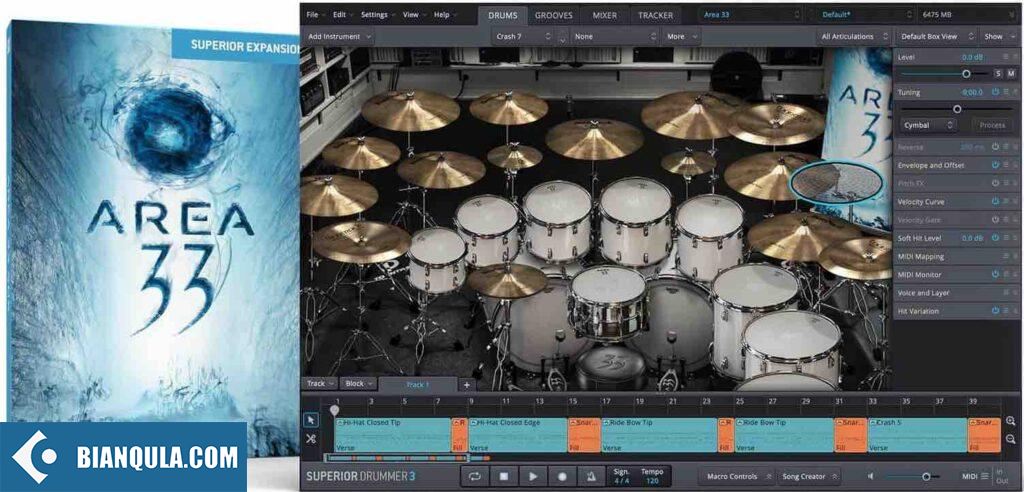This screenshot has height=492, width=1024.
Task: Open the Envelope and Offset menu icon
Action: [1006, 165]
